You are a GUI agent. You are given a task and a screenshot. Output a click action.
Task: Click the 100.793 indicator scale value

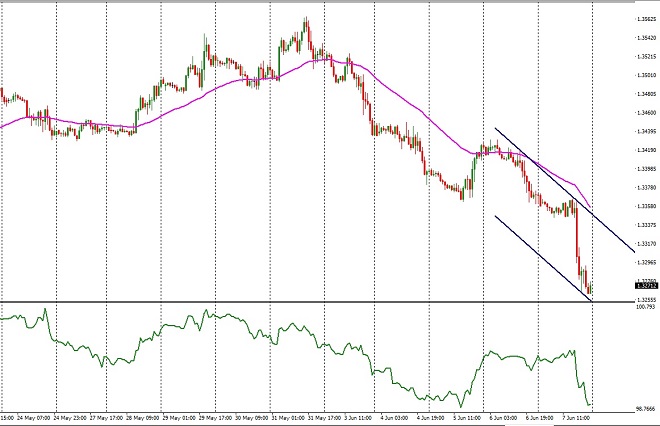[647, 306]
